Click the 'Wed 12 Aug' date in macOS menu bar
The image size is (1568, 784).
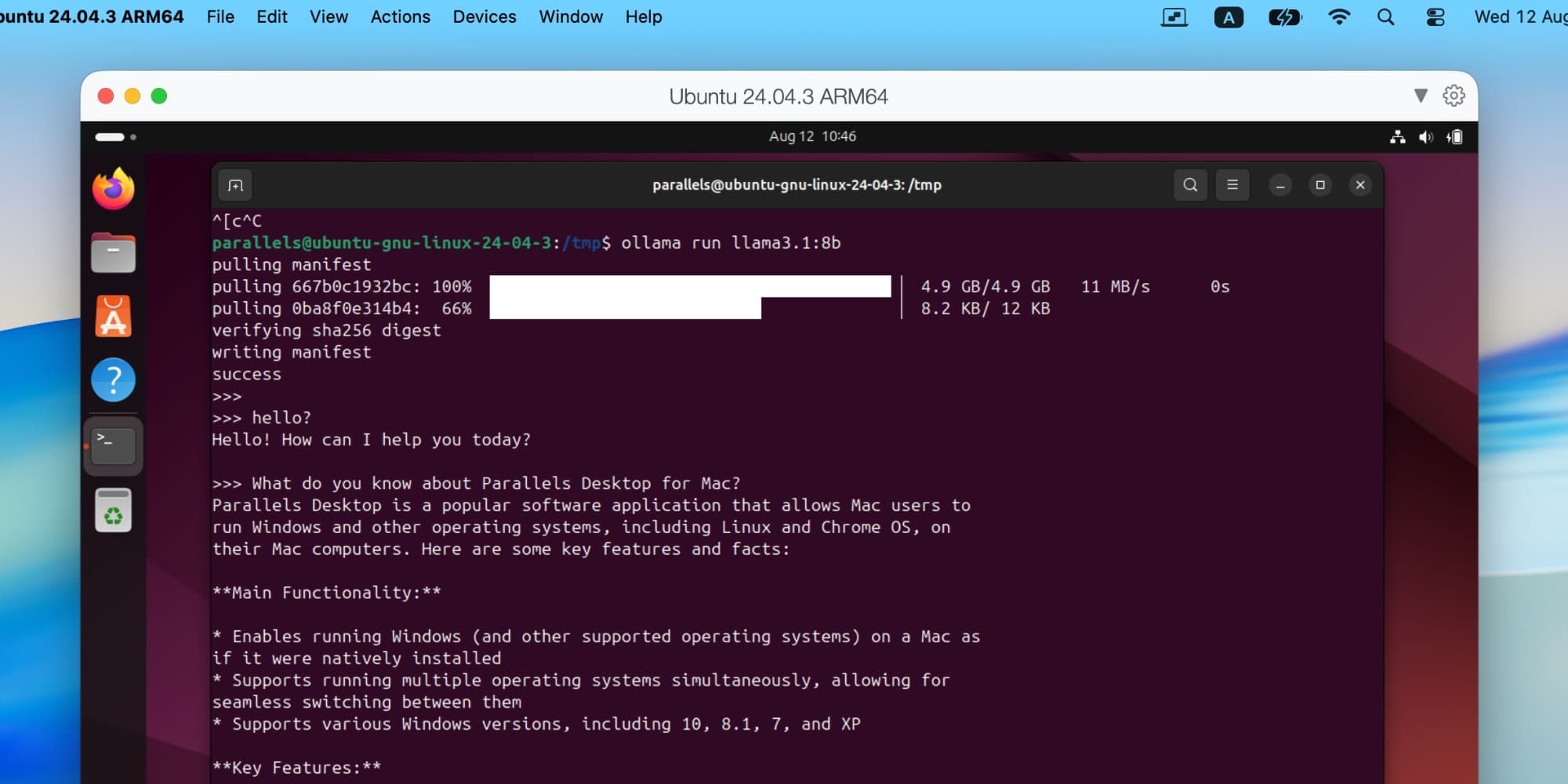1520,17
